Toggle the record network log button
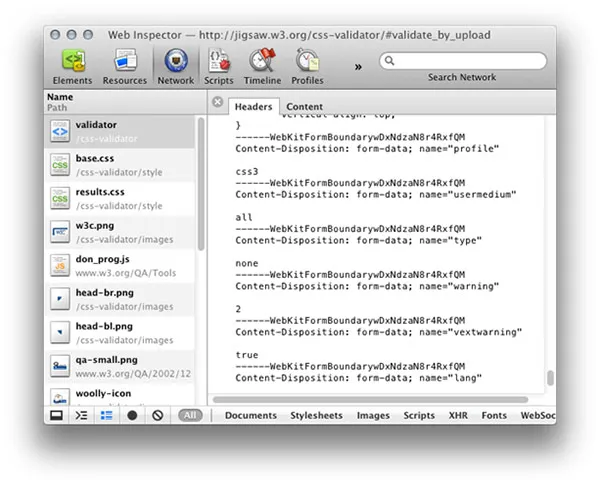Viewport: 600px width, 480px height. 132,414
